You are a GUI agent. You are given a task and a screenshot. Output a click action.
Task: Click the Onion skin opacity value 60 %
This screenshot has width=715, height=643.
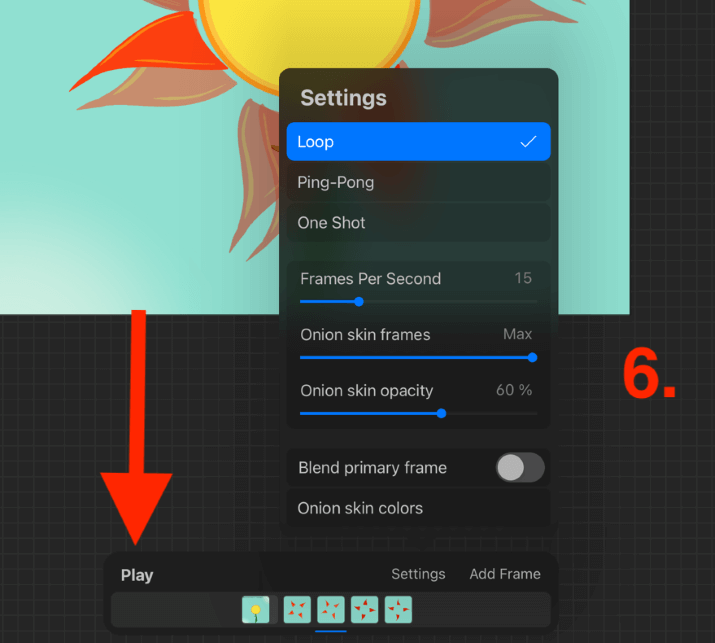point(514,390)
